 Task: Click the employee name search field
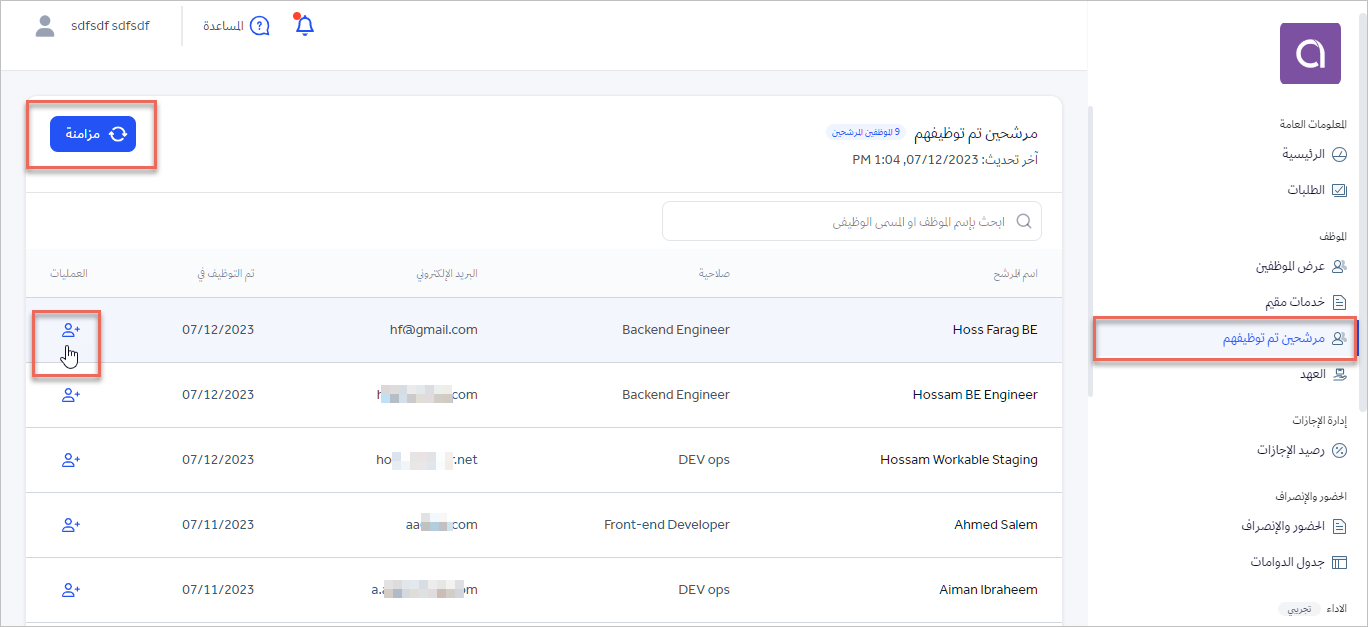tap(850, 222)
